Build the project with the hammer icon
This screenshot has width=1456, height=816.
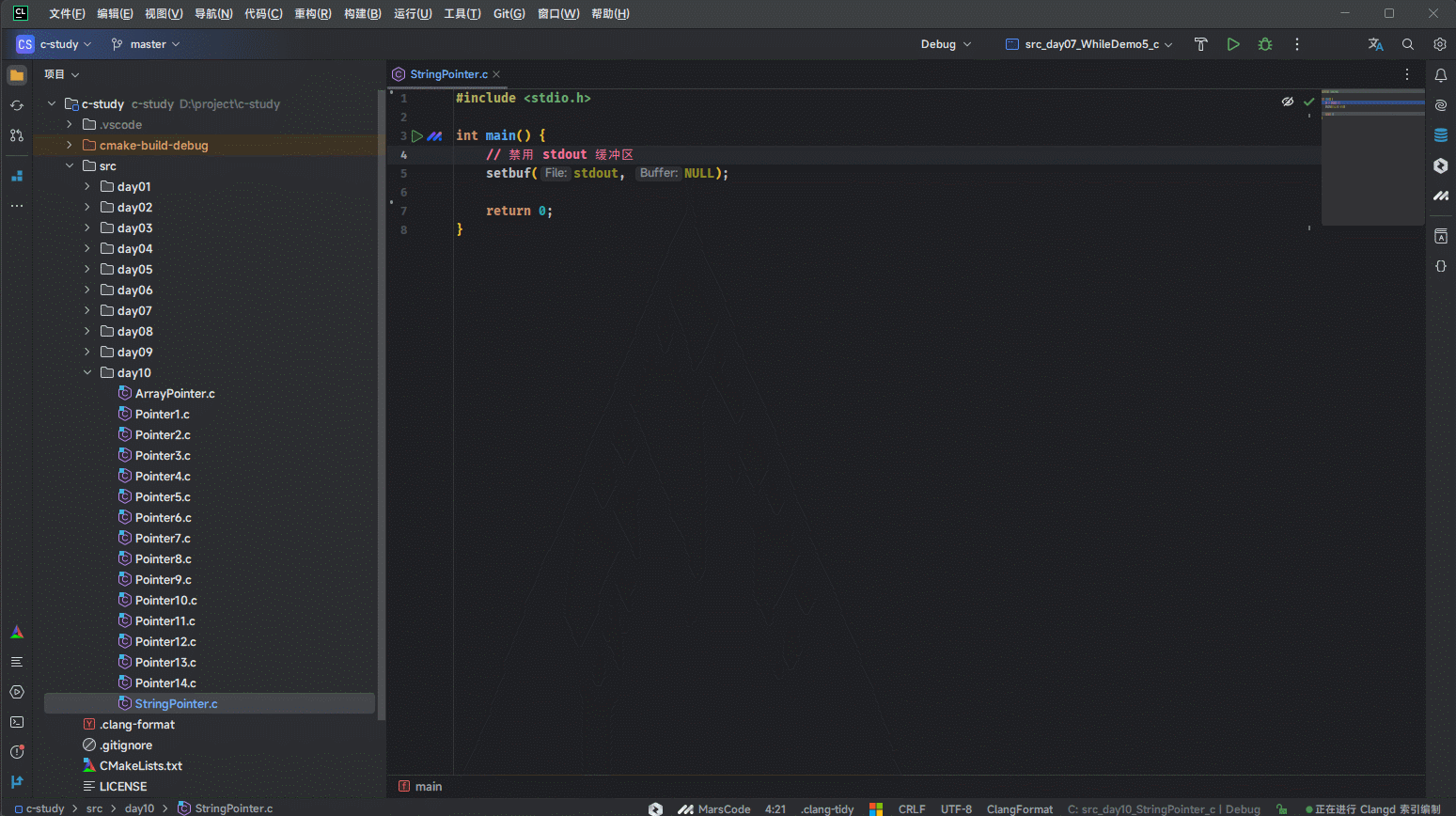[x=1200, y=43]
